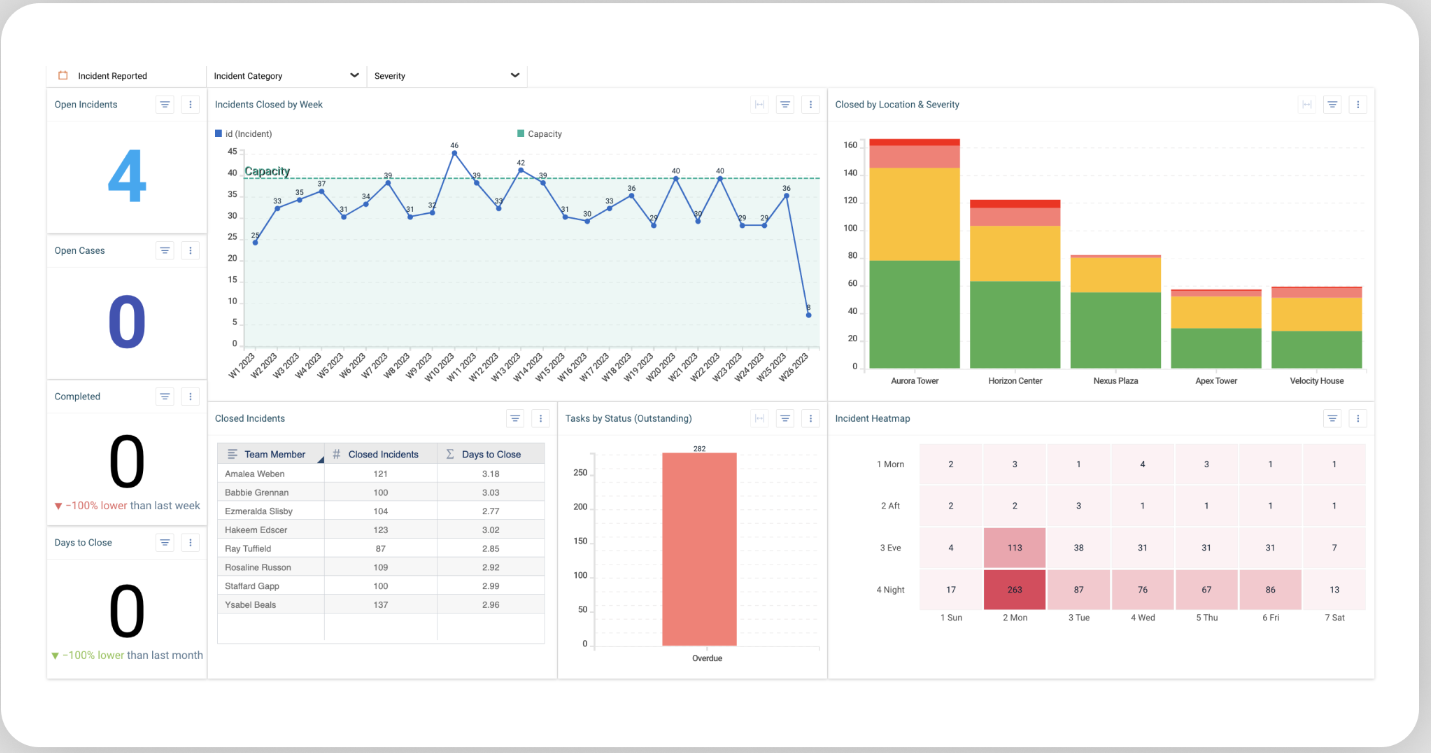Open filter for Open Incidents card
Viewport: 1431px width, 753px height.
point(166,104)
